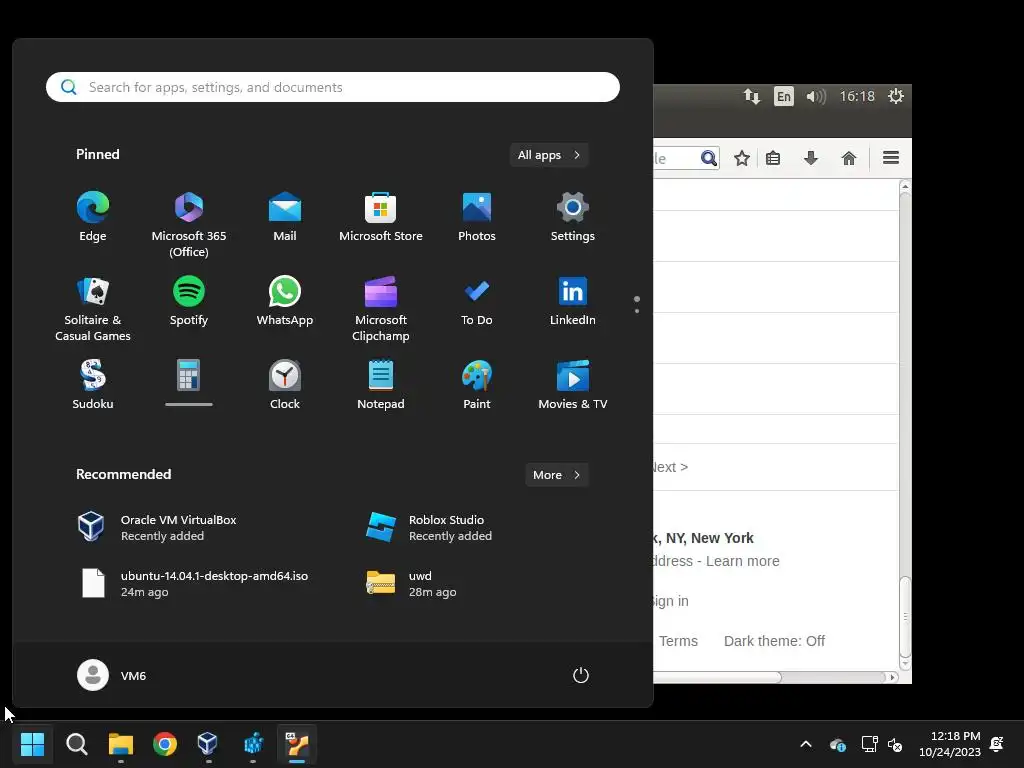The image size is (1024, 768).
Task: Go to next pinned apps page dots
Action: click(x=637, y=310)
